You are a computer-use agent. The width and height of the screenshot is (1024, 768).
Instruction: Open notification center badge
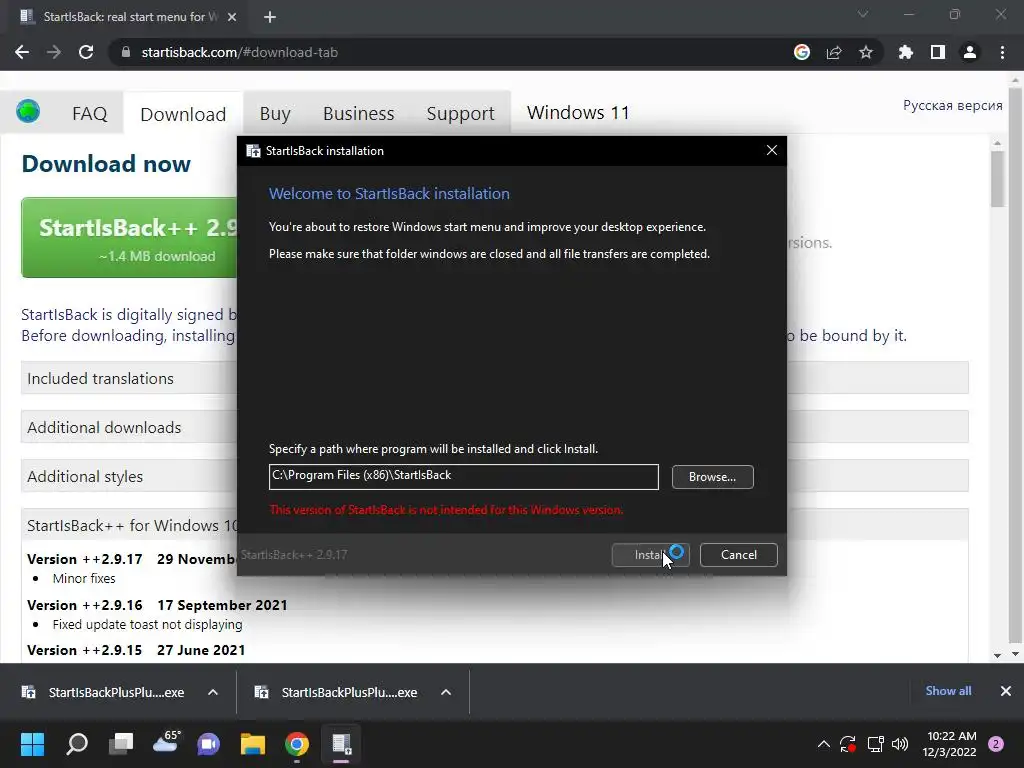click(x=996, y=744)
